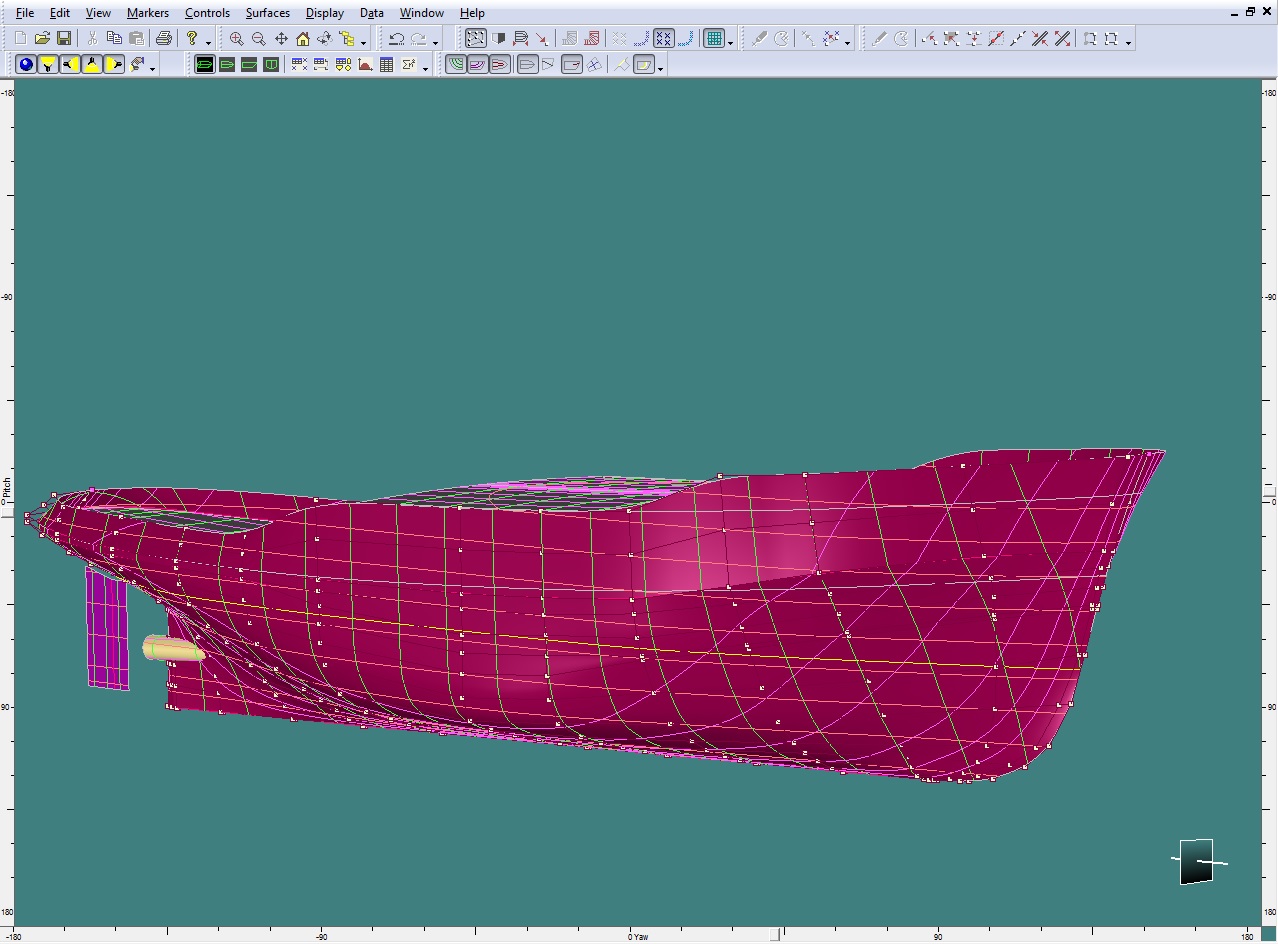1278x944 pixels.
Task: Toggle the teal Grid display button
Action: 713,39
